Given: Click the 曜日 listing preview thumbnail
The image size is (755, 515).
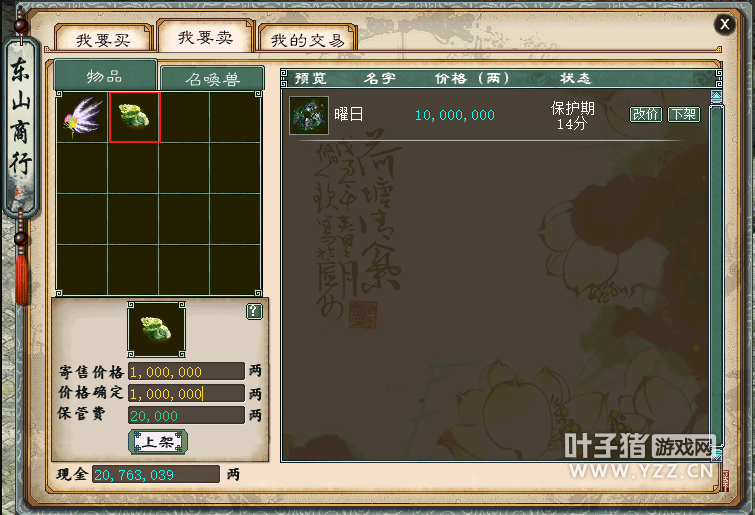Looking at the screenshot, I should pos(309,115).
